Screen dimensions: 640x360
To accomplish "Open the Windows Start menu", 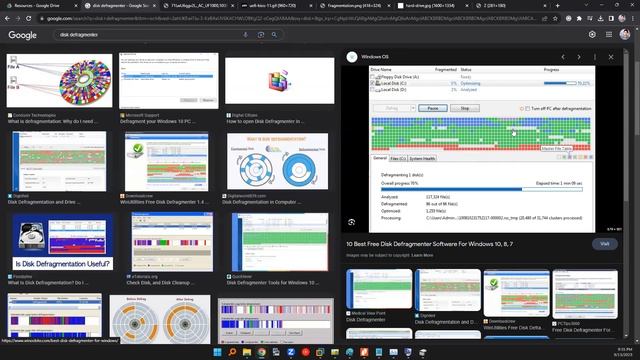I will 218,352.
